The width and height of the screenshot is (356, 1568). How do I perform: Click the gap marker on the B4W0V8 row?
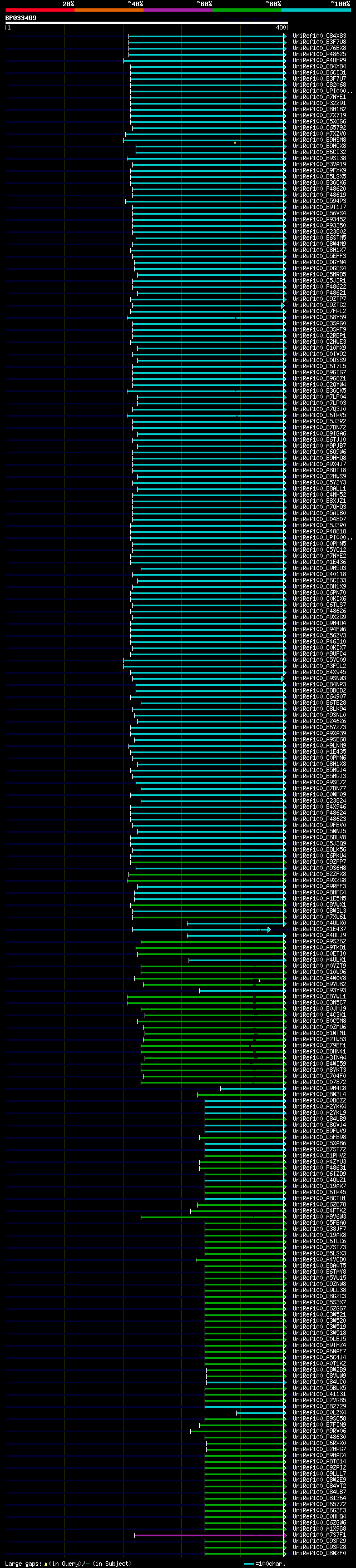point(259,980)
